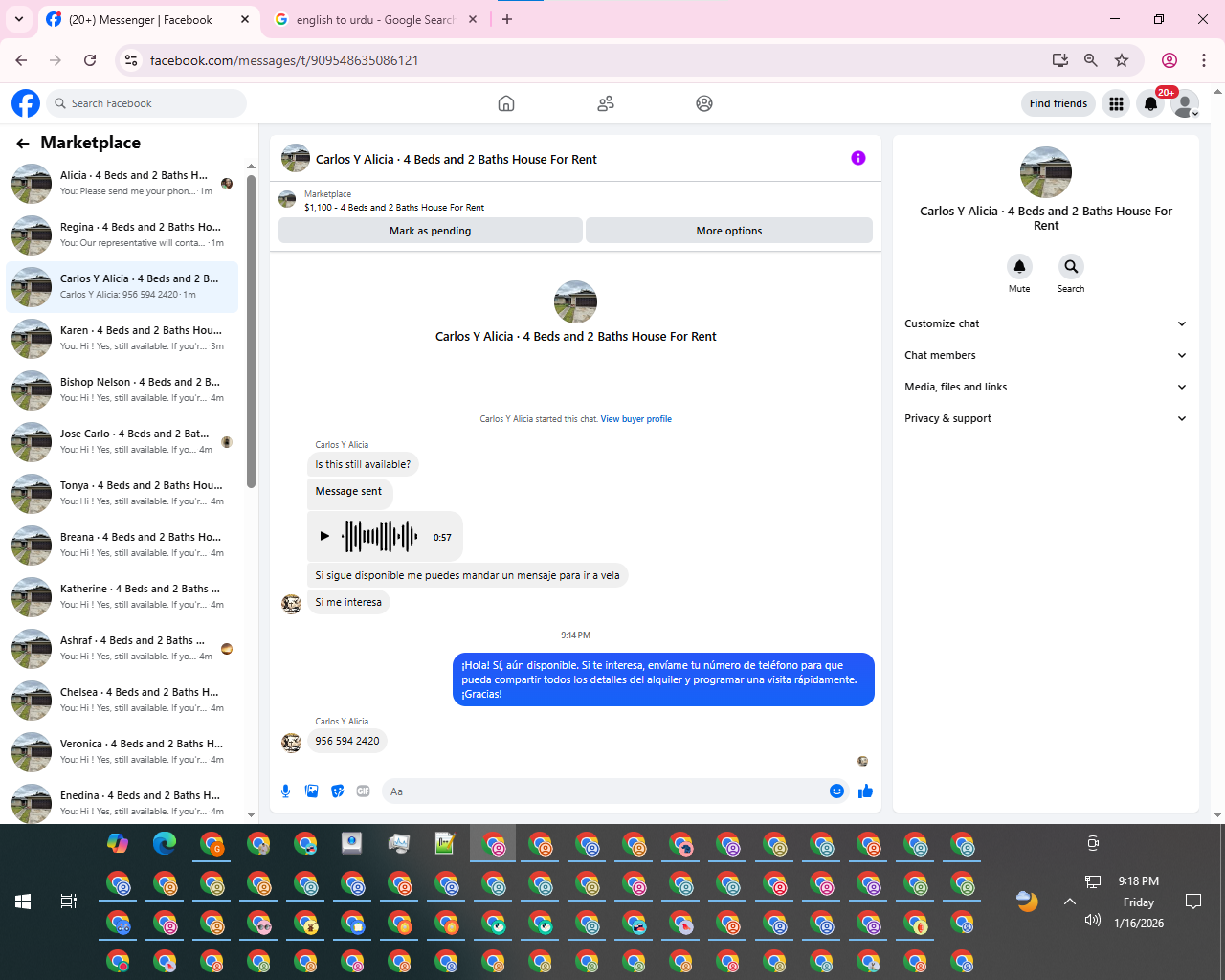Expand Customize chat section

coord(1045,323)
